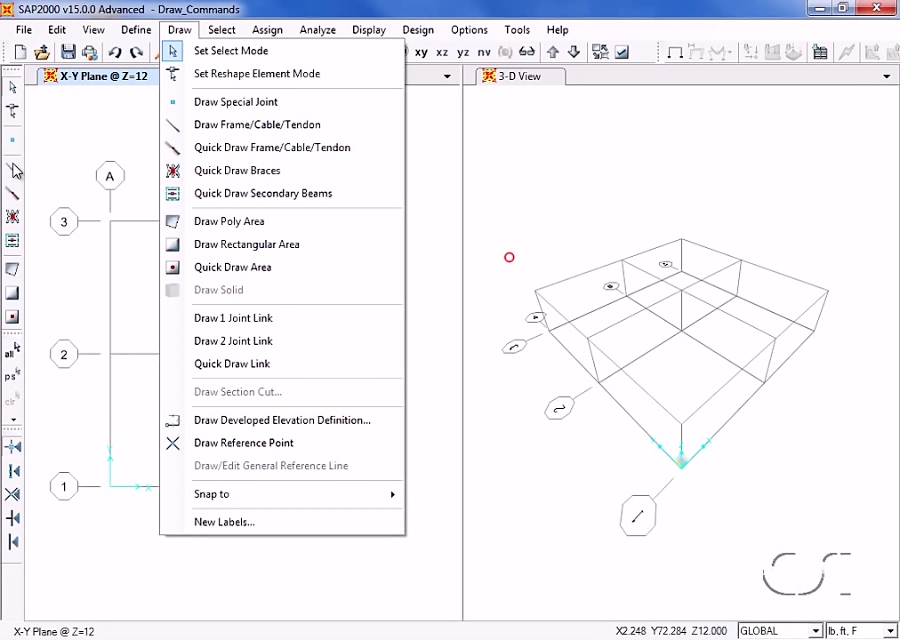Switch view to the xz plane
The width and height of the screenshot is (900, 640).
pos(440,51)
